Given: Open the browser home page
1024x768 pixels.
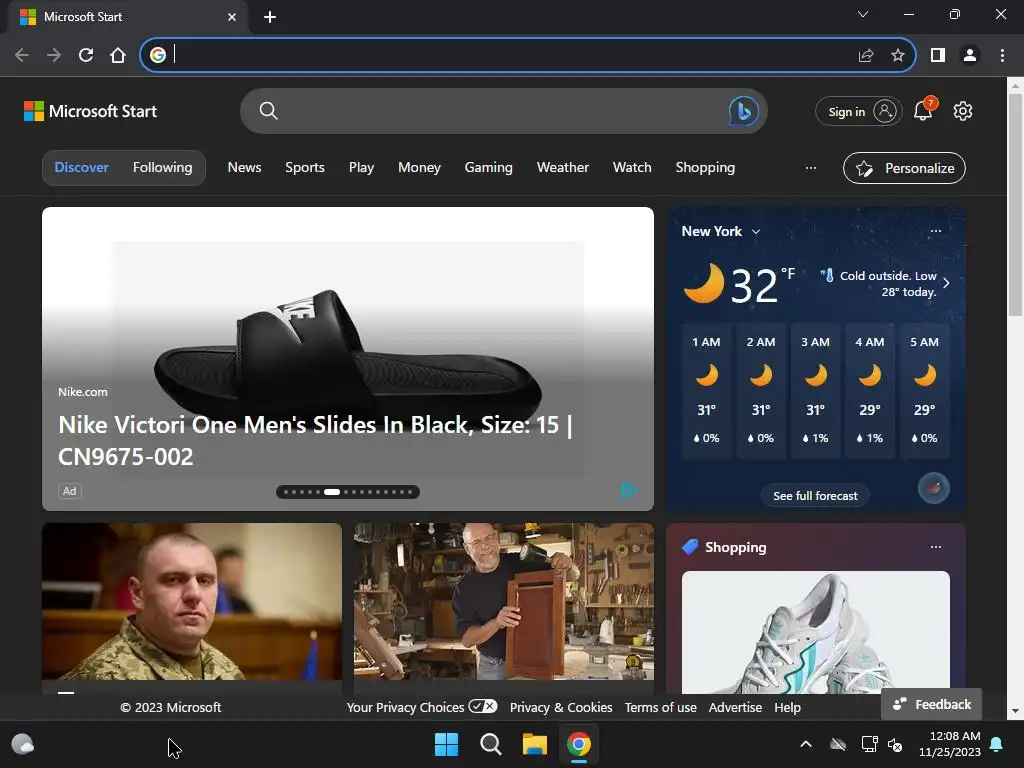Looking at the screenshot, I should [118, 56].
